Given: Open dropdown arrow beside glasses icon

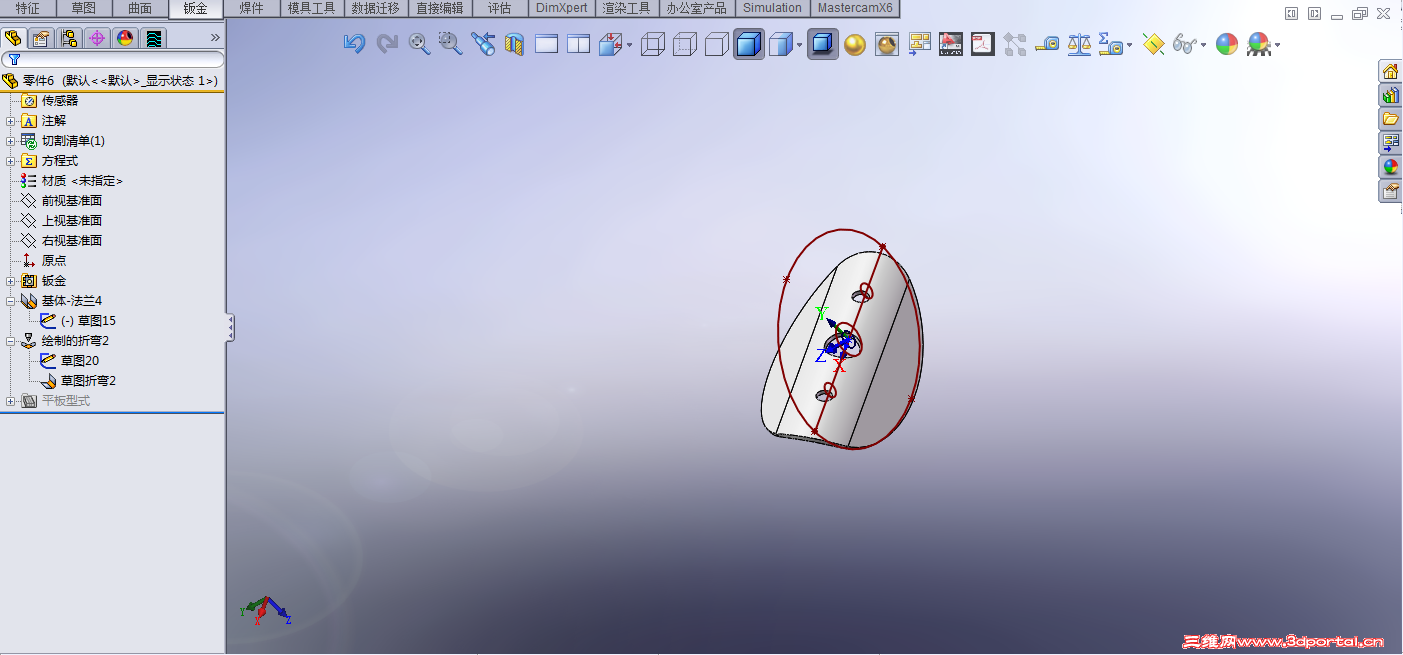Looking at the screenshot, I should point(1204,45).
